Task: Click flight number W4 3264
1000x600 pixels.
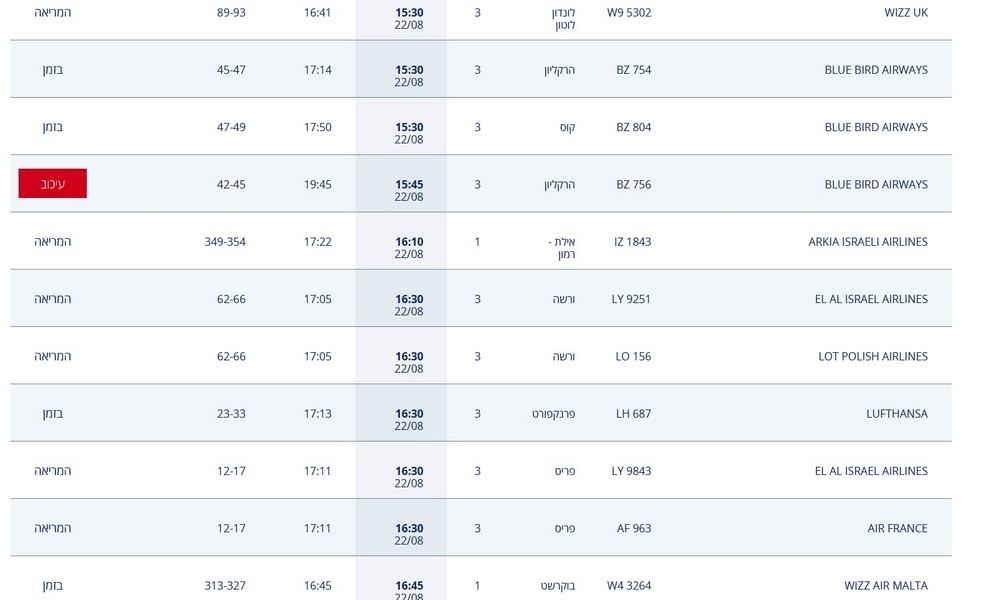Action: coord(629,585)
